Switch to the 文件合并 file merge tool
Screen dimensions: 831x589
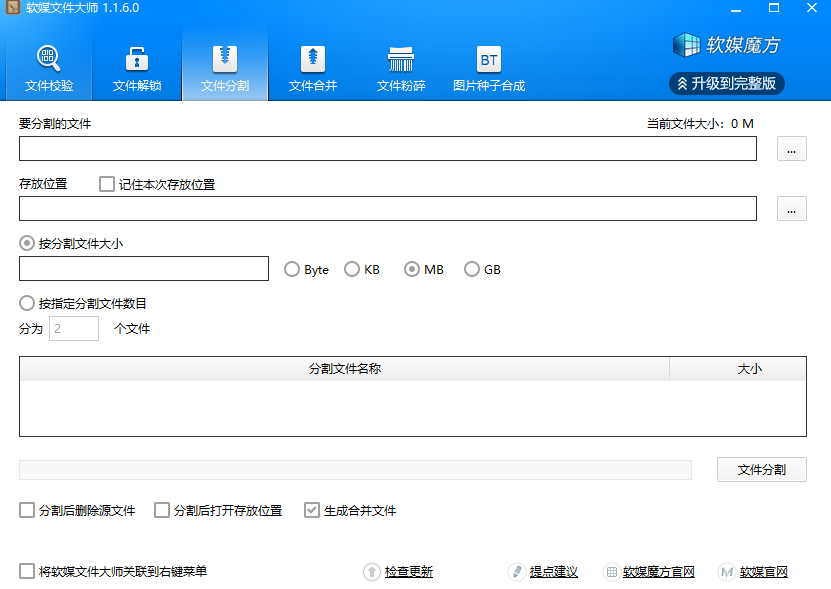313,67
